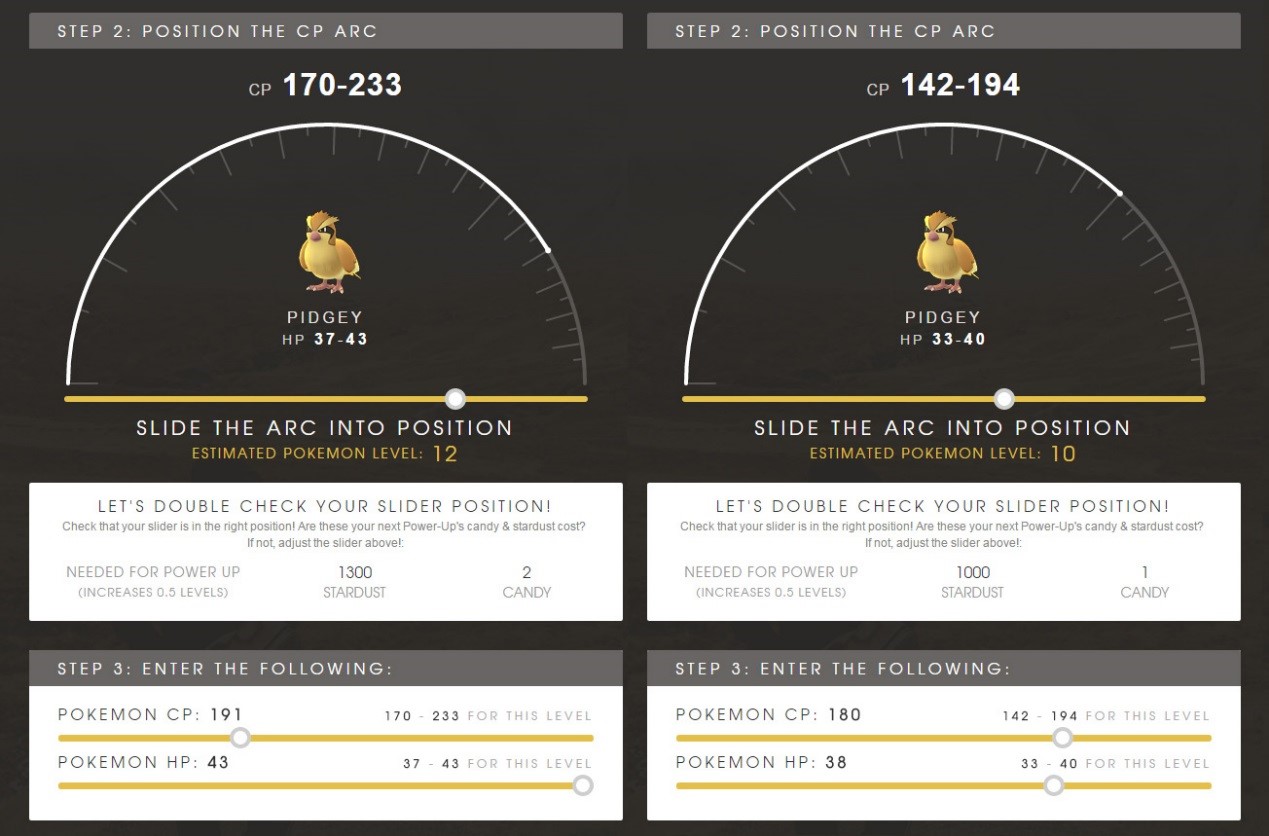Image resolution: width=1269 pixels, height=836 pixels.
Task: Click the CP 170-233 heading
Action: (x=325, y=85)
